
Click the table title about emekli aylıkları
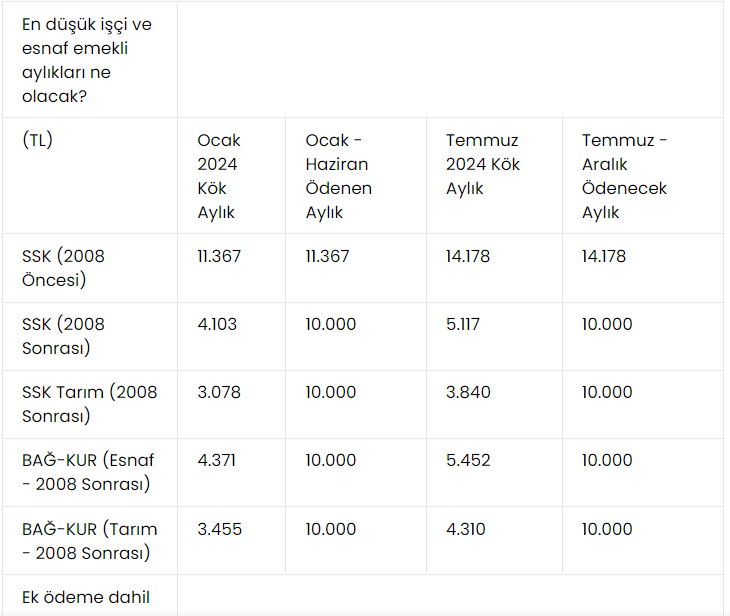(87, 60)
